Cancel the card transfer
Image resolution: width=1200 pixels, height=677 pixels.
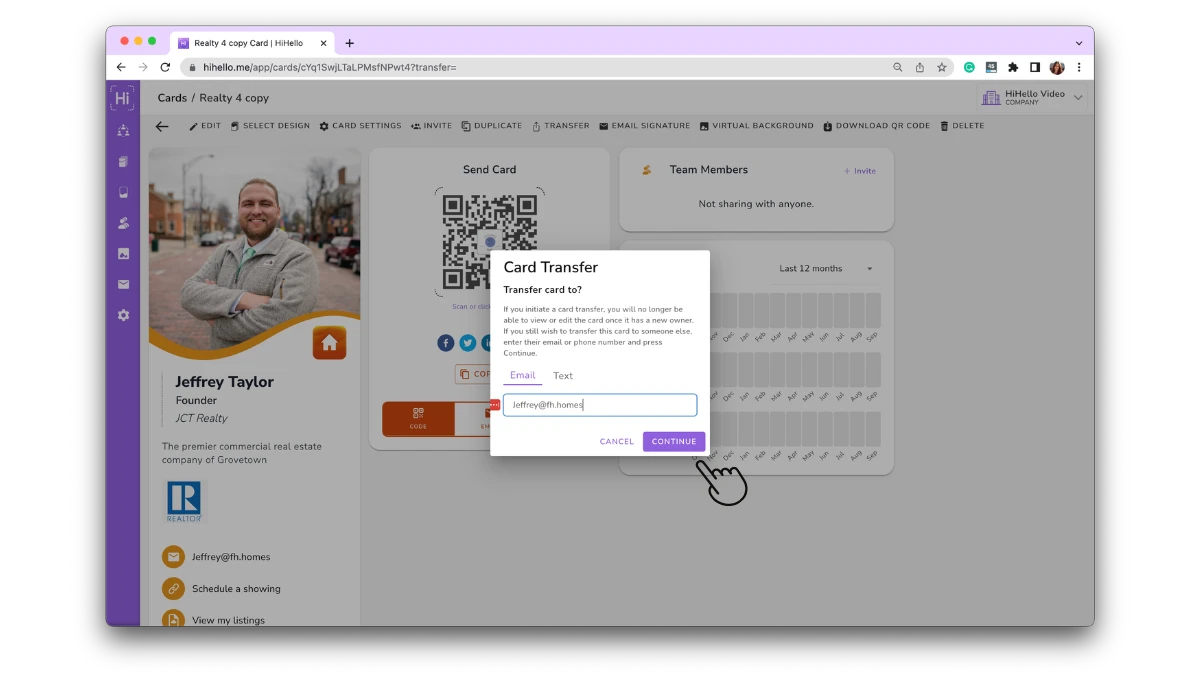616,441
